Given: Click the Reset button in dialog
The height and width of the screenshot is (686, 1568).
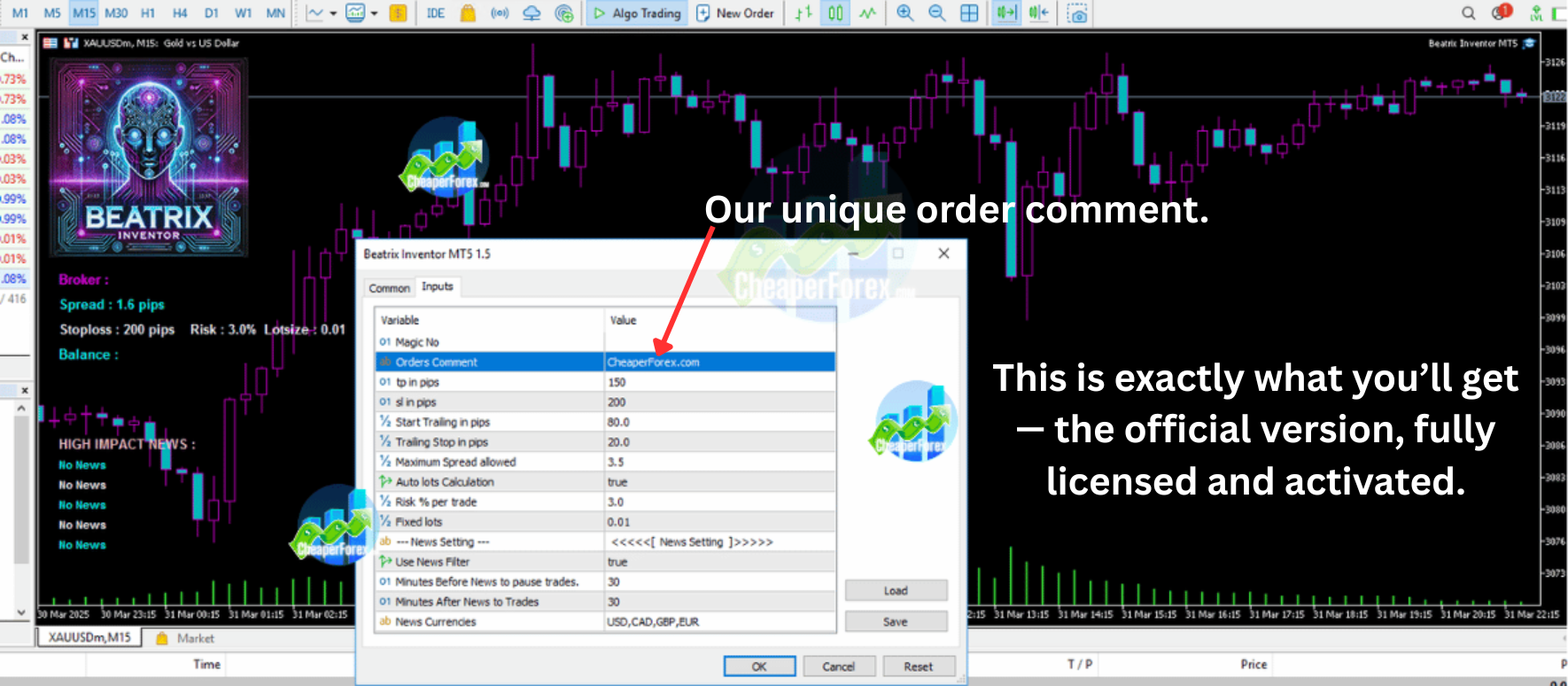Looking at the screenshot, I should click(919, 667).
